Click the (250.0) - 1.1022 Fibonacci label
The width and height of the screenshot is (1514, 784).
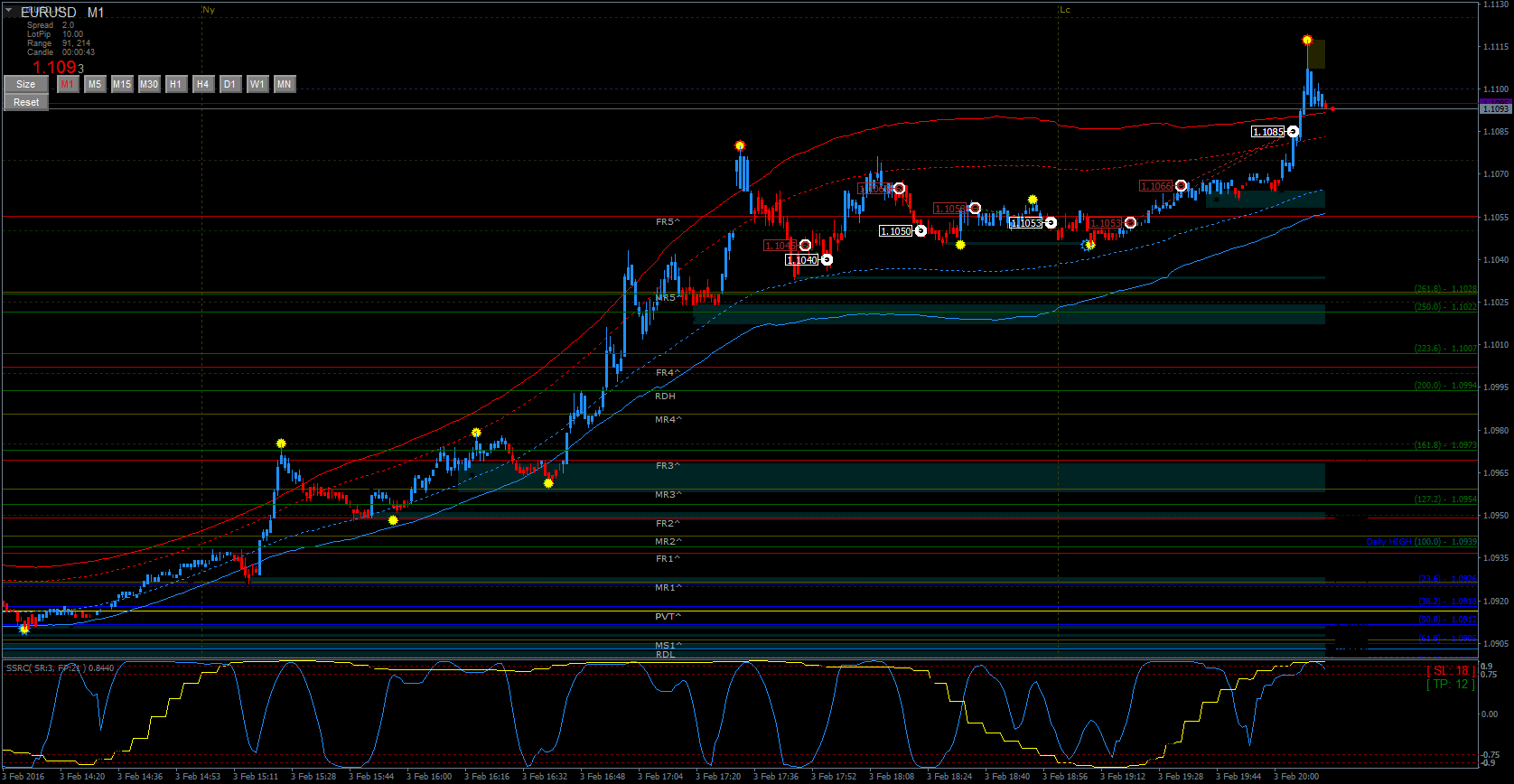(x=1445, y=307)
